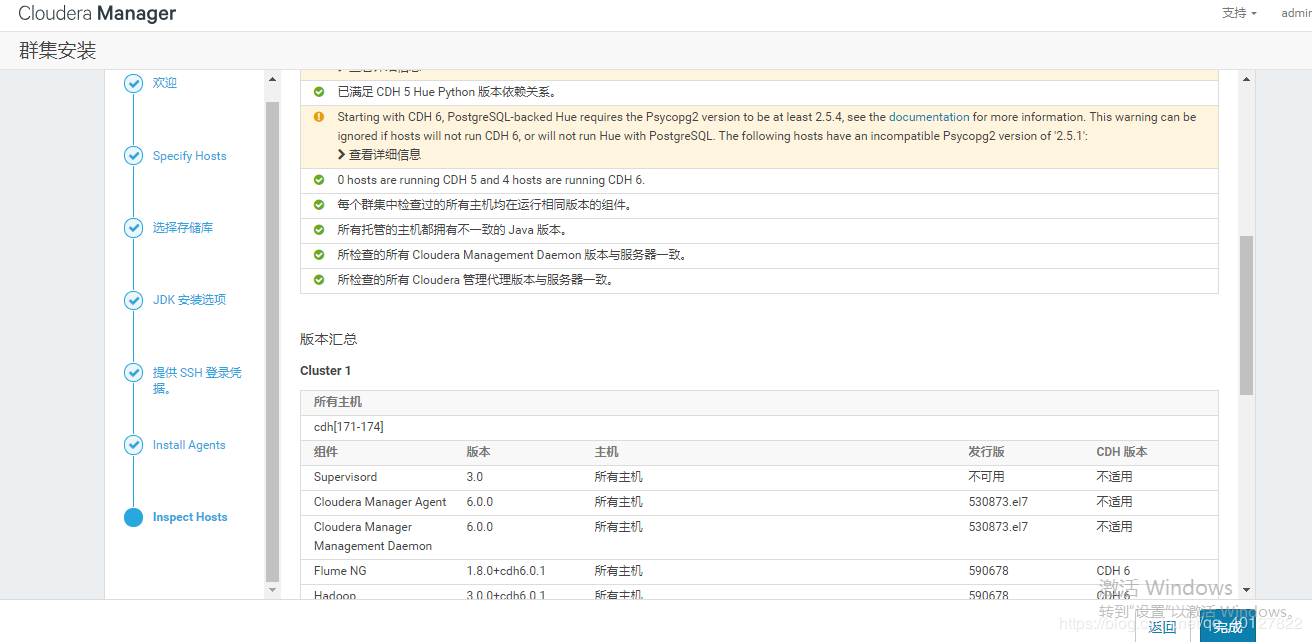Click the 版本汇总 section heading
This screenshot has width=1312, height=642.
pos(328,339)
